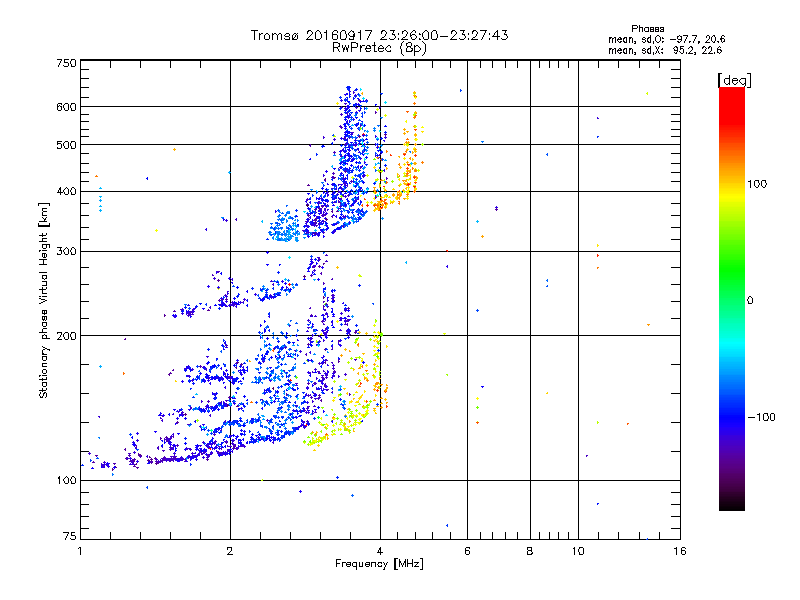This screenshot has width=800, height=600.
Task: Click the y-axis tick label '750'
Action: (x=66, y=63)
